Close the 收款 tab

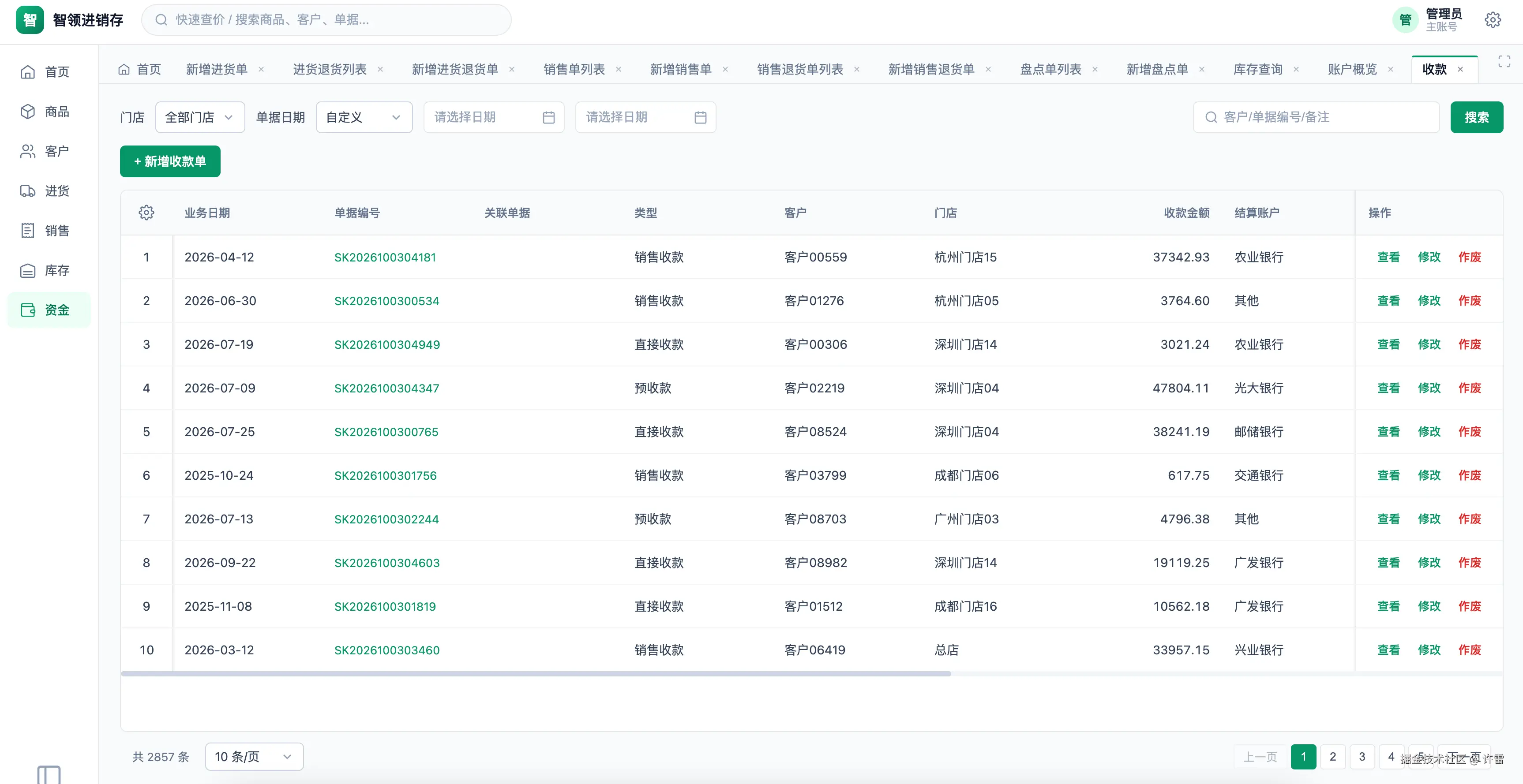pos(1460,70)
